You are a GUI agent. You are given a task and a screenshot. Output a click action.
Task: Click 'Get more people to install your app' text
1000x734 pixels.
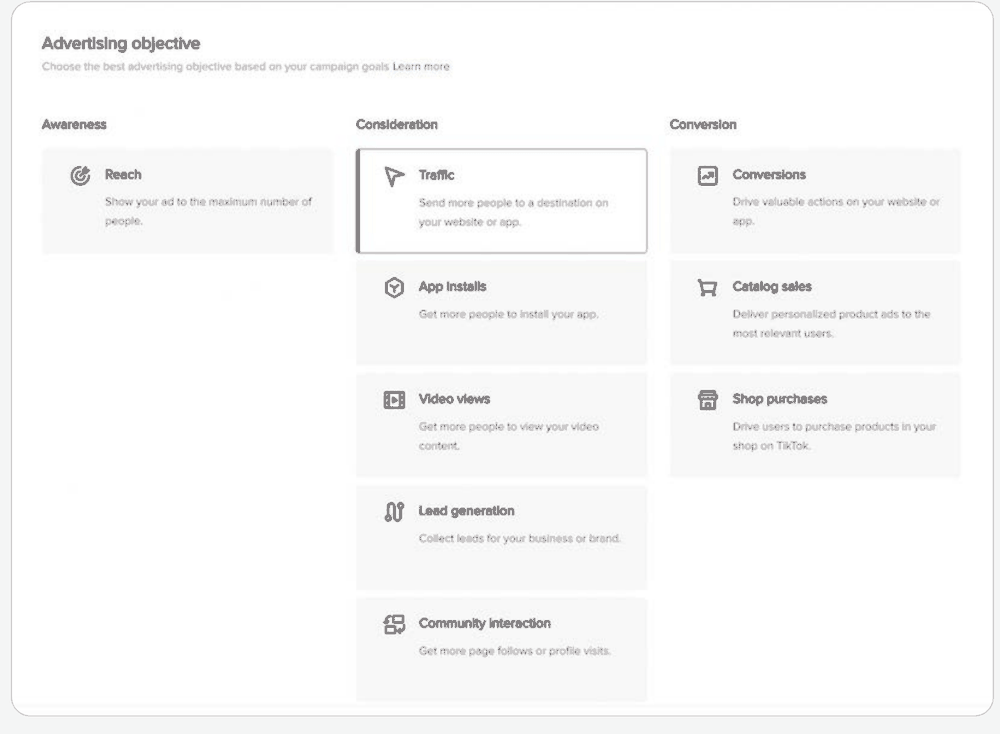click(508, 314)
